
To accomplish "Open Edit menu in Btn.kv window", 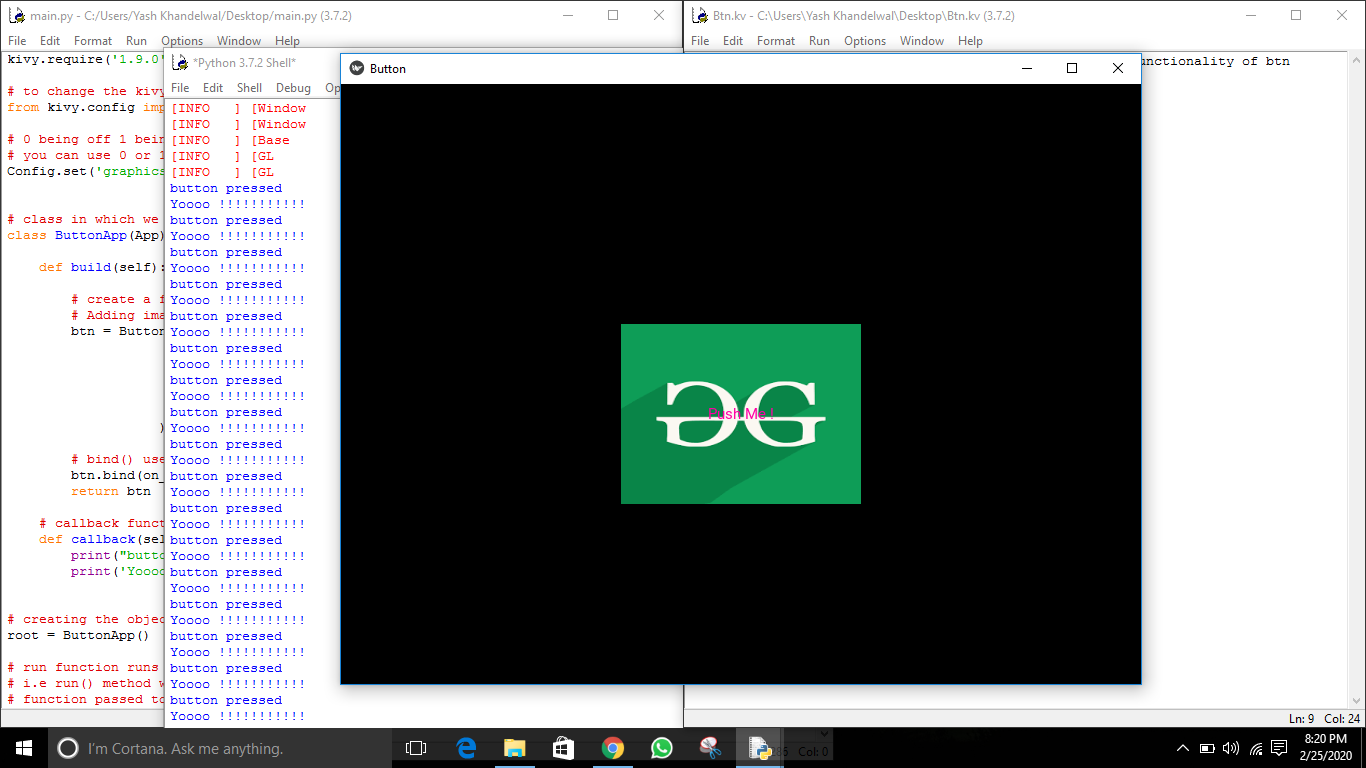I will click(x=733, y=41).
